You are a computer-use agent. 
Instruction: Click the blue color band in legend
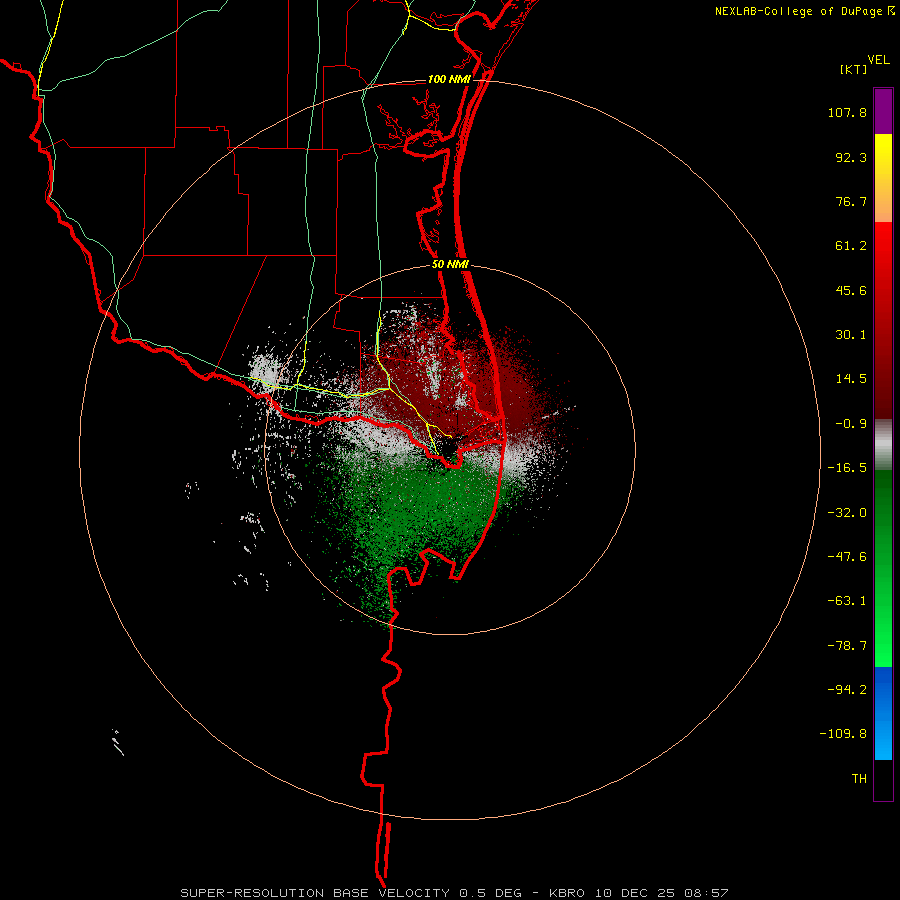[883, 713]
